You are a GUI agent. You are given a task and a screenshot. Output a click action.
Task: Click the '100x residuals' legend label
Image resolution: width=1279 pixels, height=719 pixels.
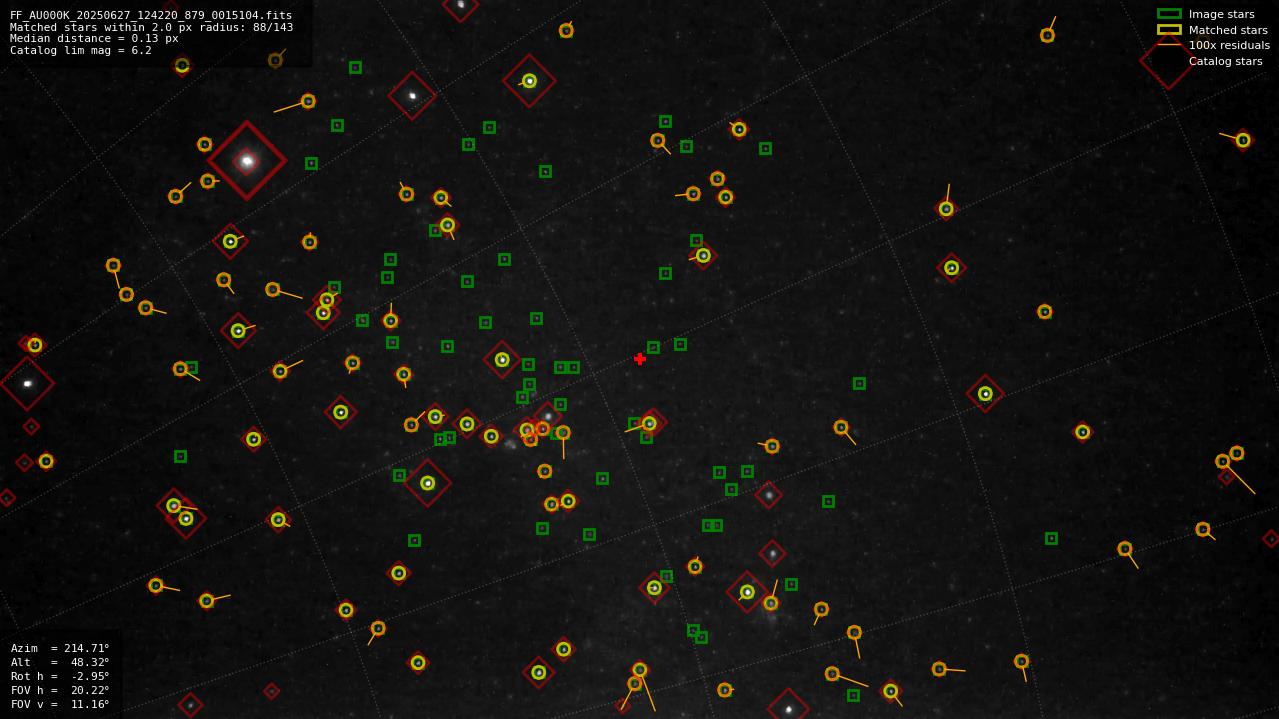pyautogui.click(x=1229, y=45)
